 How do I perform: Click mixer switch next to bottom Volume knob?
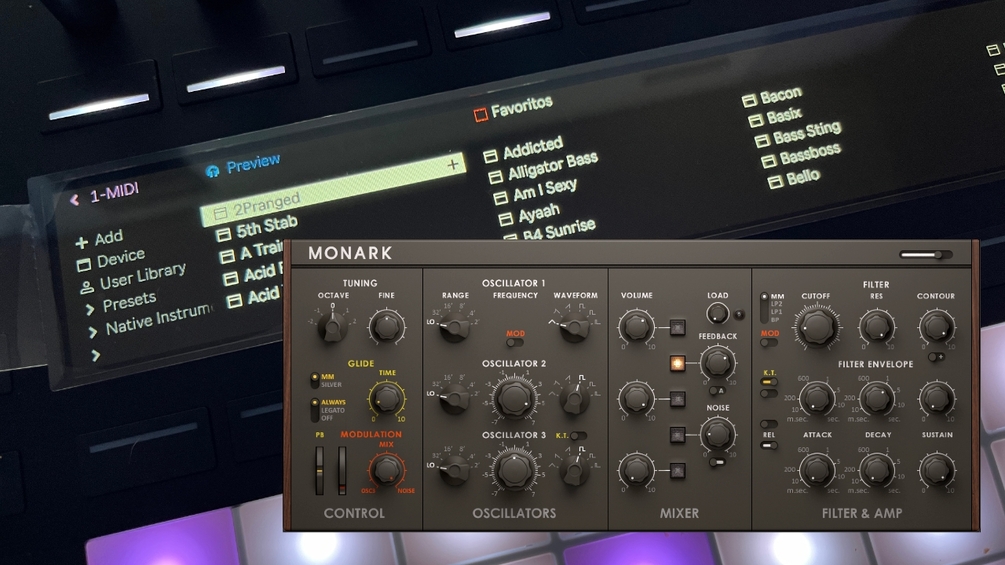pyautogui.click(x=677, y=471)
